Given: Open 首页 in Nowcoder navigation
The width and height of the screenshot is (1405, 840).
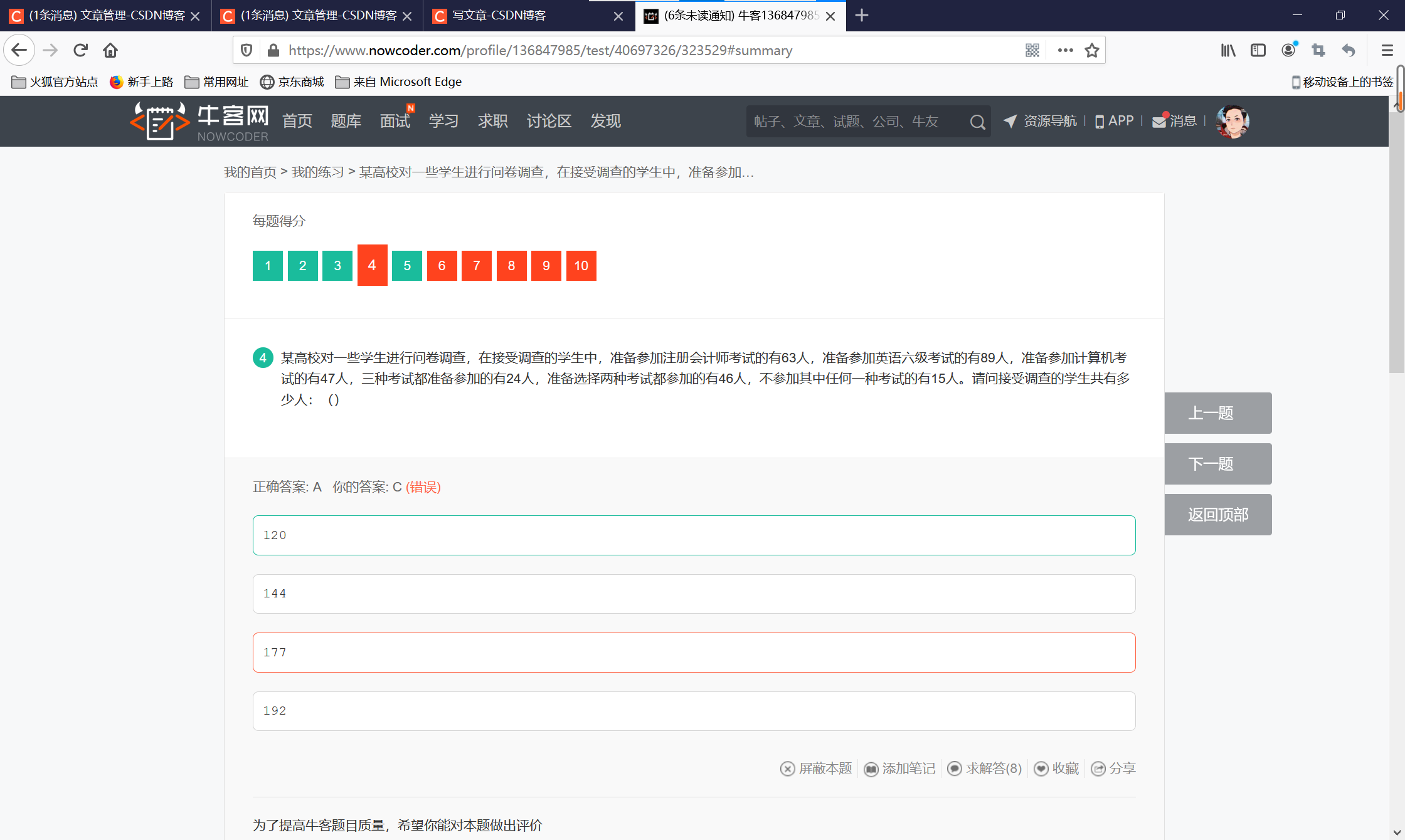Looking at the screenshot, I should coord(297,121).
